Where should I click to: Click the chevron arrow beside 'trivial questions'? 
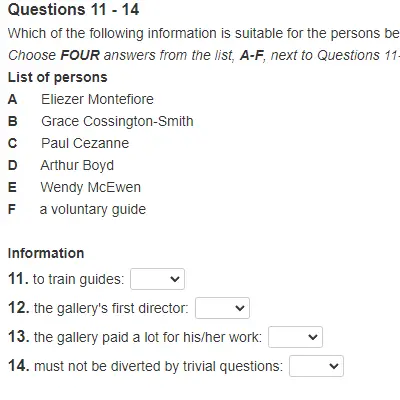click(334, 366)
